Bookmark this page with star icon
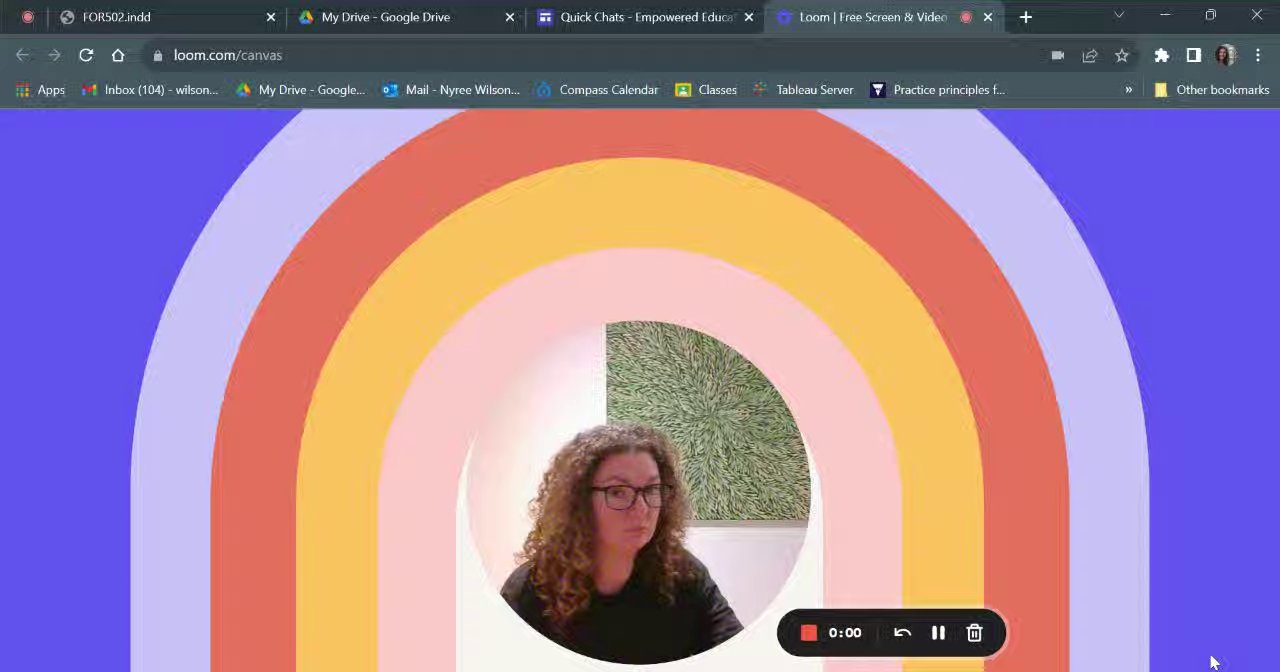The image size is (1280, 672). (1122, 56)
